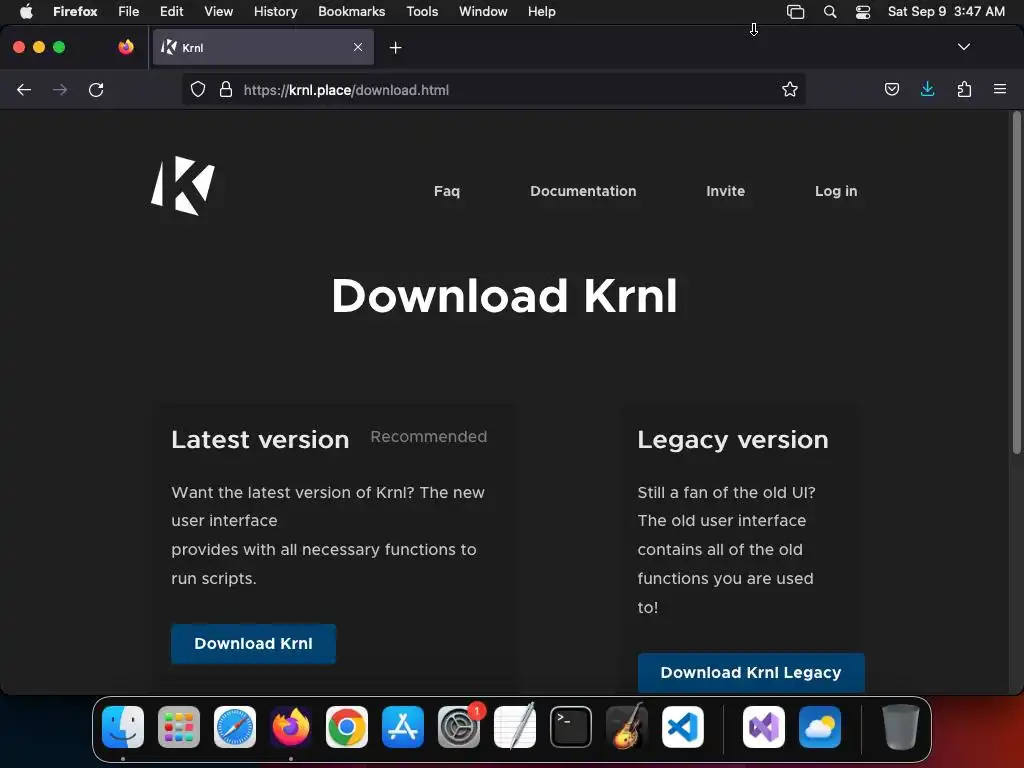1024x768 pixels.
Task: Click the Firefox icon in the dock
Action: [x=291, y=727]
